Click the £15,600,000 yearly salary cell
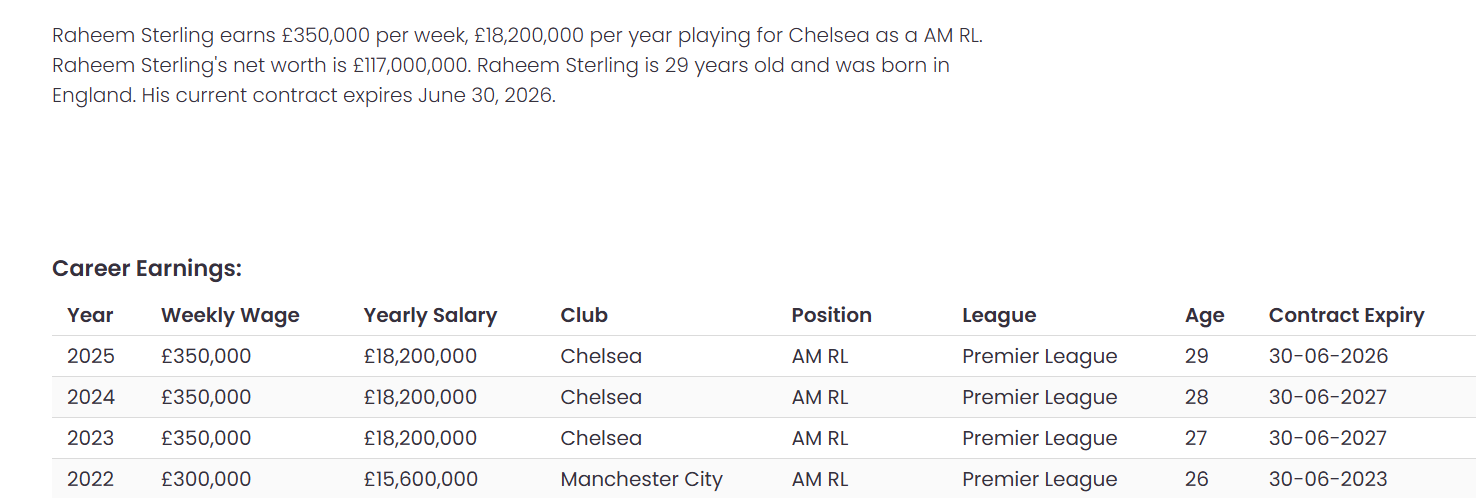Image resolution: width=1476 pixels, height=498 pixels. [x=421, y=479]
